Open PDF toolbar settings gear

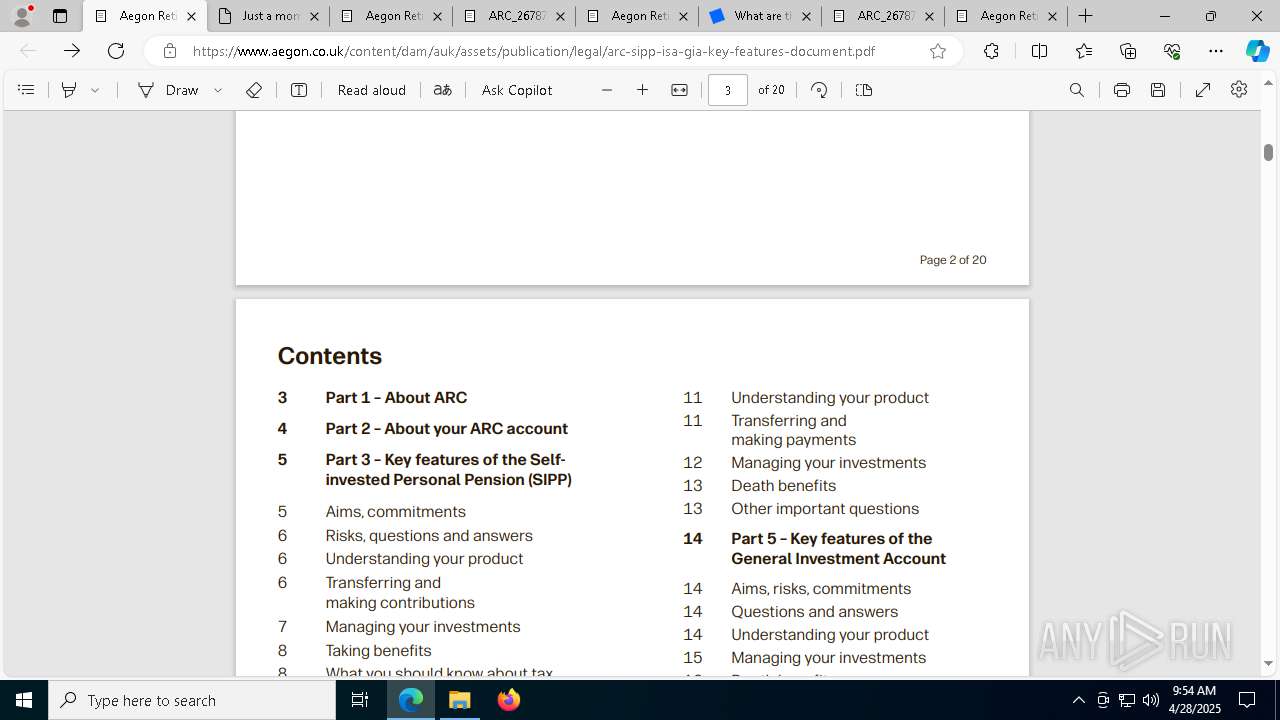[1239, 90]
